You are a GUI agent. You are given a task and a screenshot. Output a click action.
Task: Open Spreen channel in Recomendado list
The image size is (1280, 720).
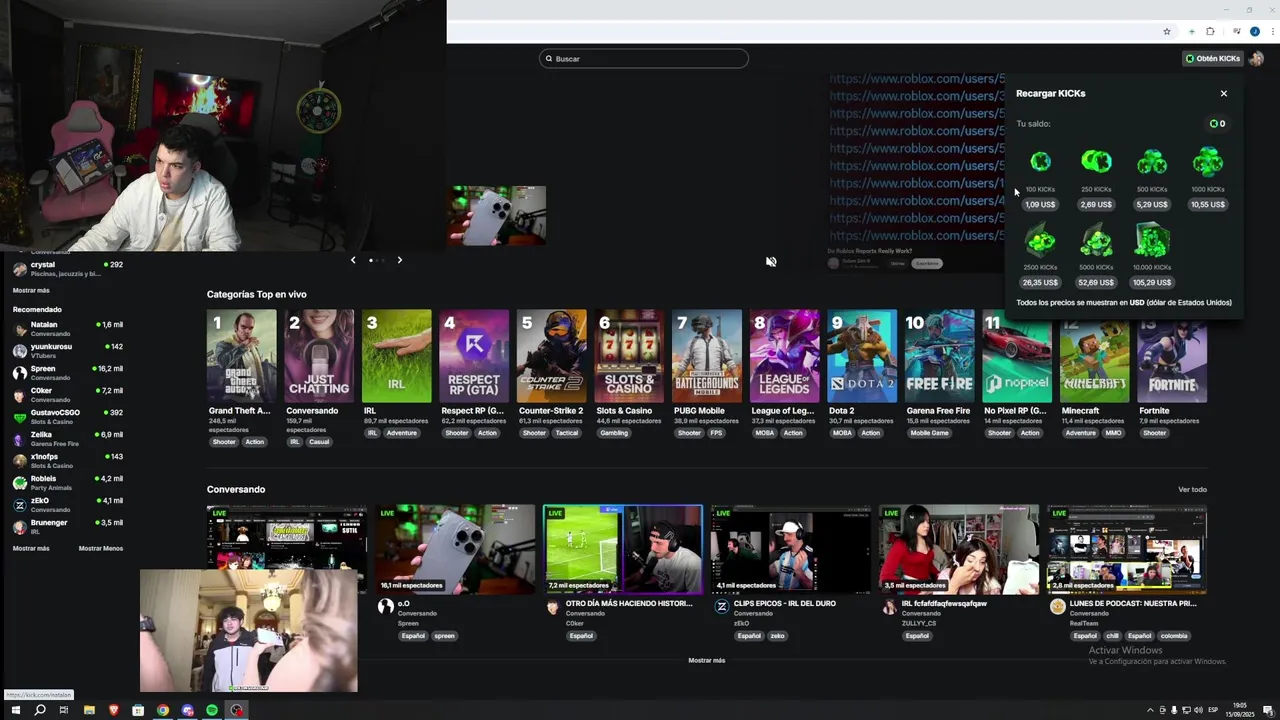pos(67,372)
